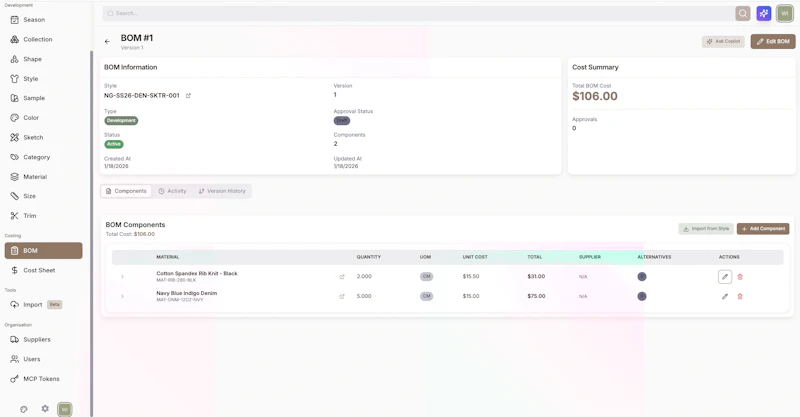Open MCP Tokens settings

[43, 379]
